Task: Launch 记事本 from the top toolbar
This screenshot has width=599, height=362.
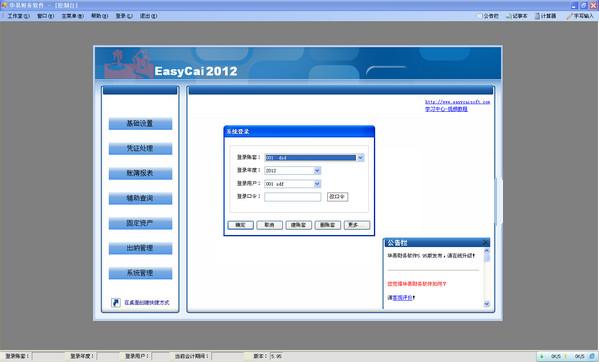Action: click(516, 16)
